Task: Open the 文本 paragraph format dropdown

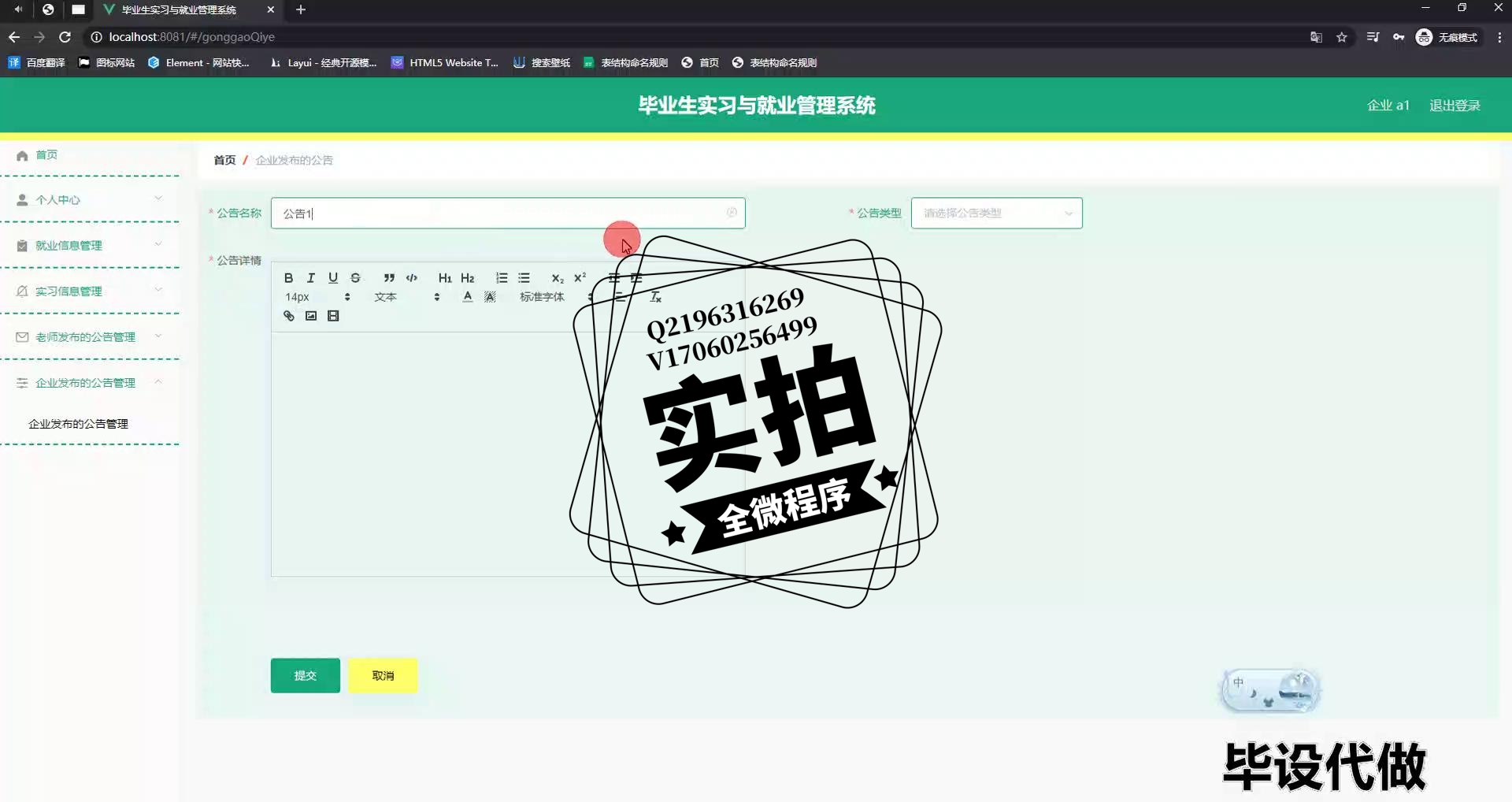Action: 406,297
